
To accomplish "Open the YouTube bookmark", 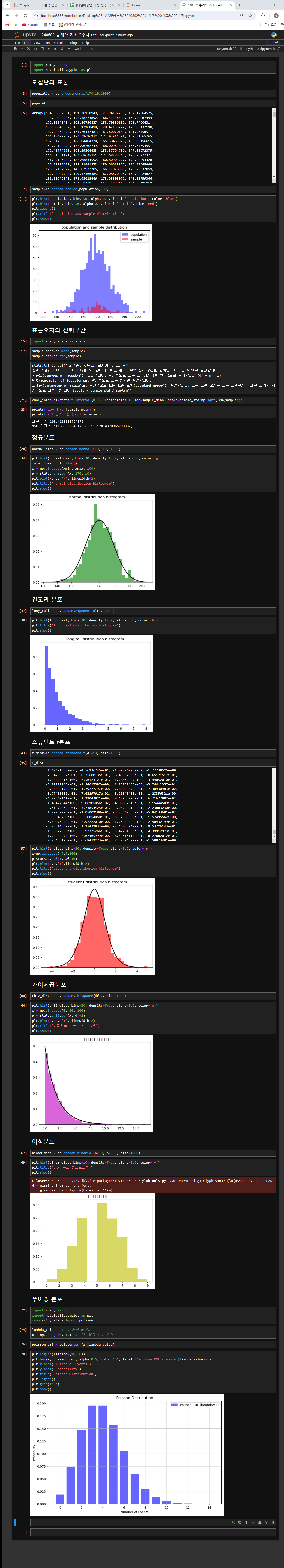I will coord(31,25).
